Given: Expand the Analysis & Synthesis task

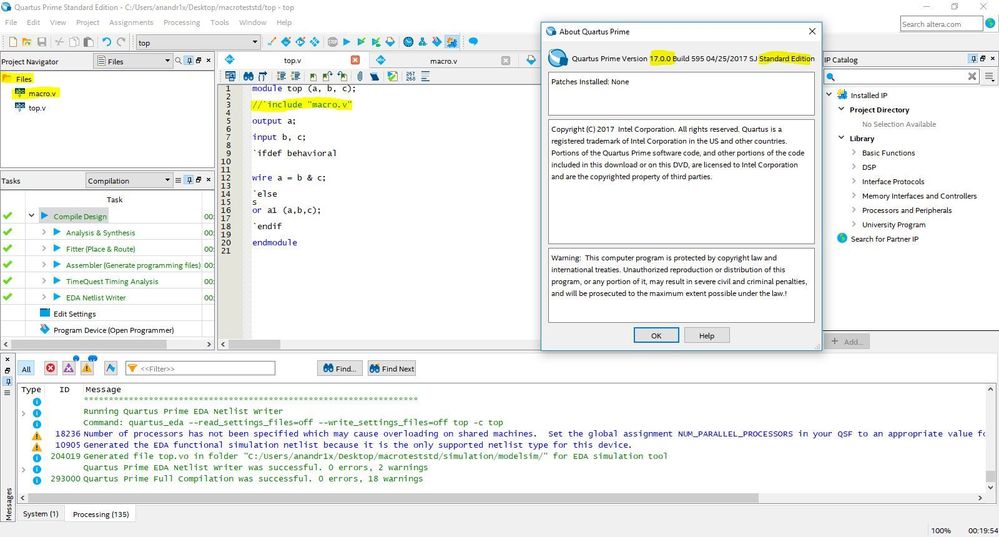Looking at the screenshot, I should [44, 233].
